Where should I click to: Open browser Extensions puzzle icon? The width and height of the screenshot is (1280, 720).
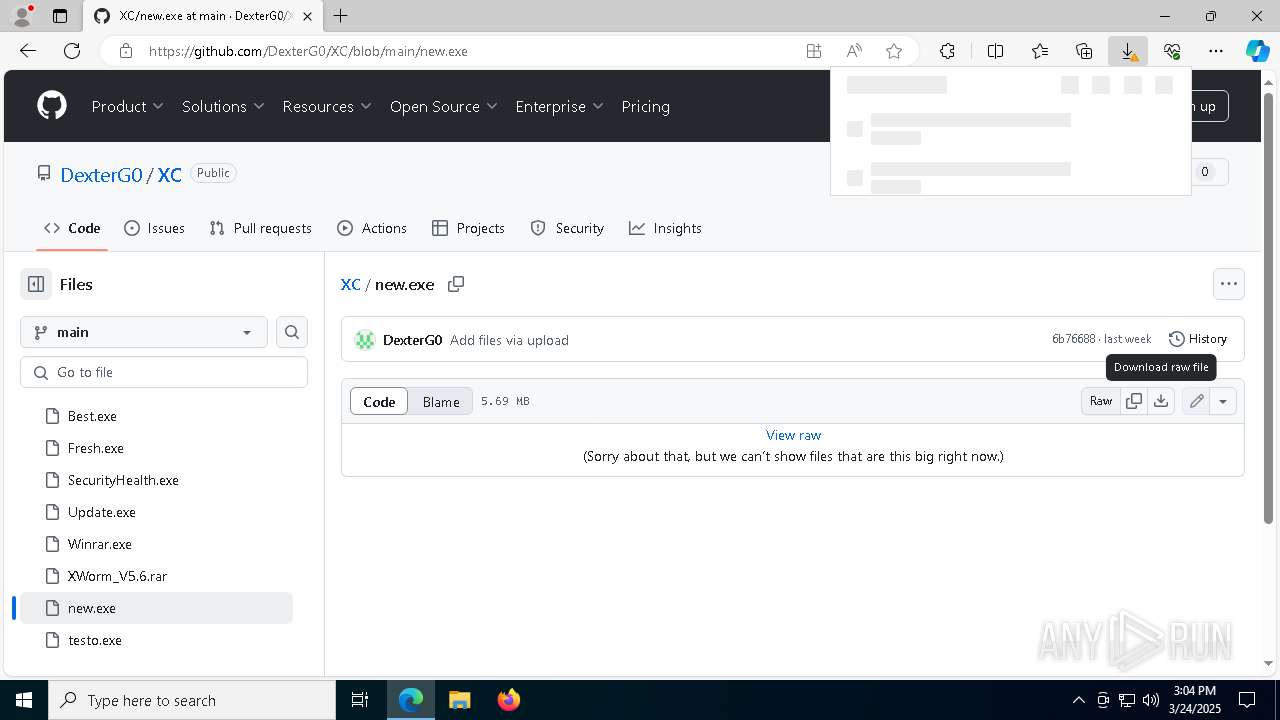[x=947, y=51]
